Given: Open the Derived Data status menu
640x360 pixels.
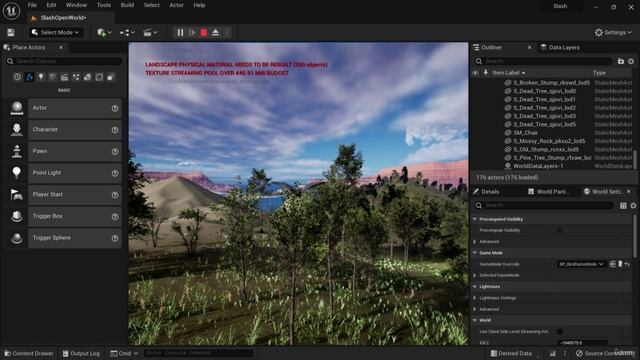Looking at the screenshot, I should pos(511,353).
